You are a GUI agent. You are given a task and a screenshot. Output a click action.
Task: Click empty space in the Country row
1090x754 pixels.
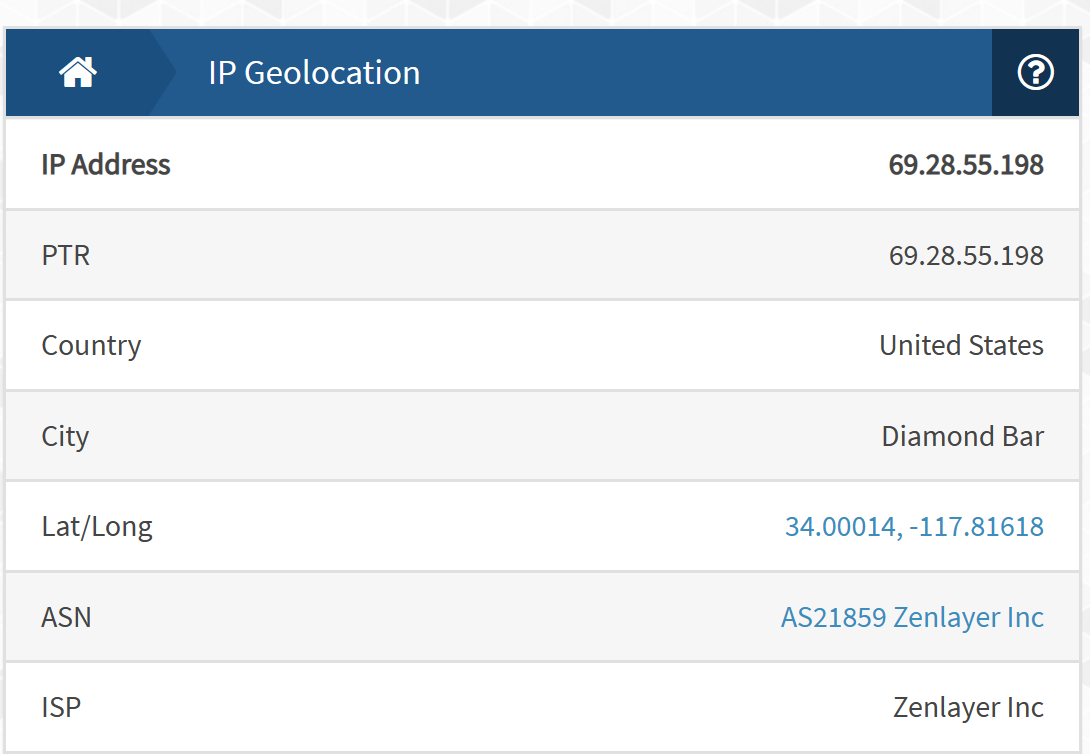507,345
